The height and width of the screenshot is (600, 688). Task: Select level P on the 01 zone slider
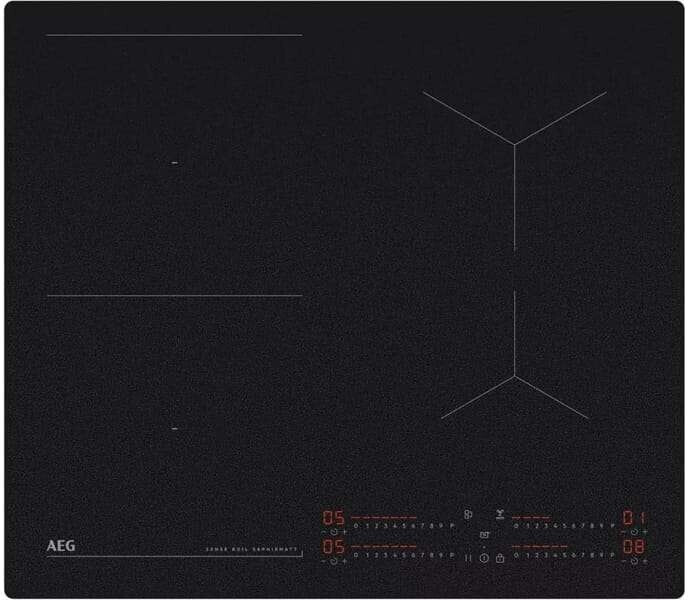(x=610, y=525)
